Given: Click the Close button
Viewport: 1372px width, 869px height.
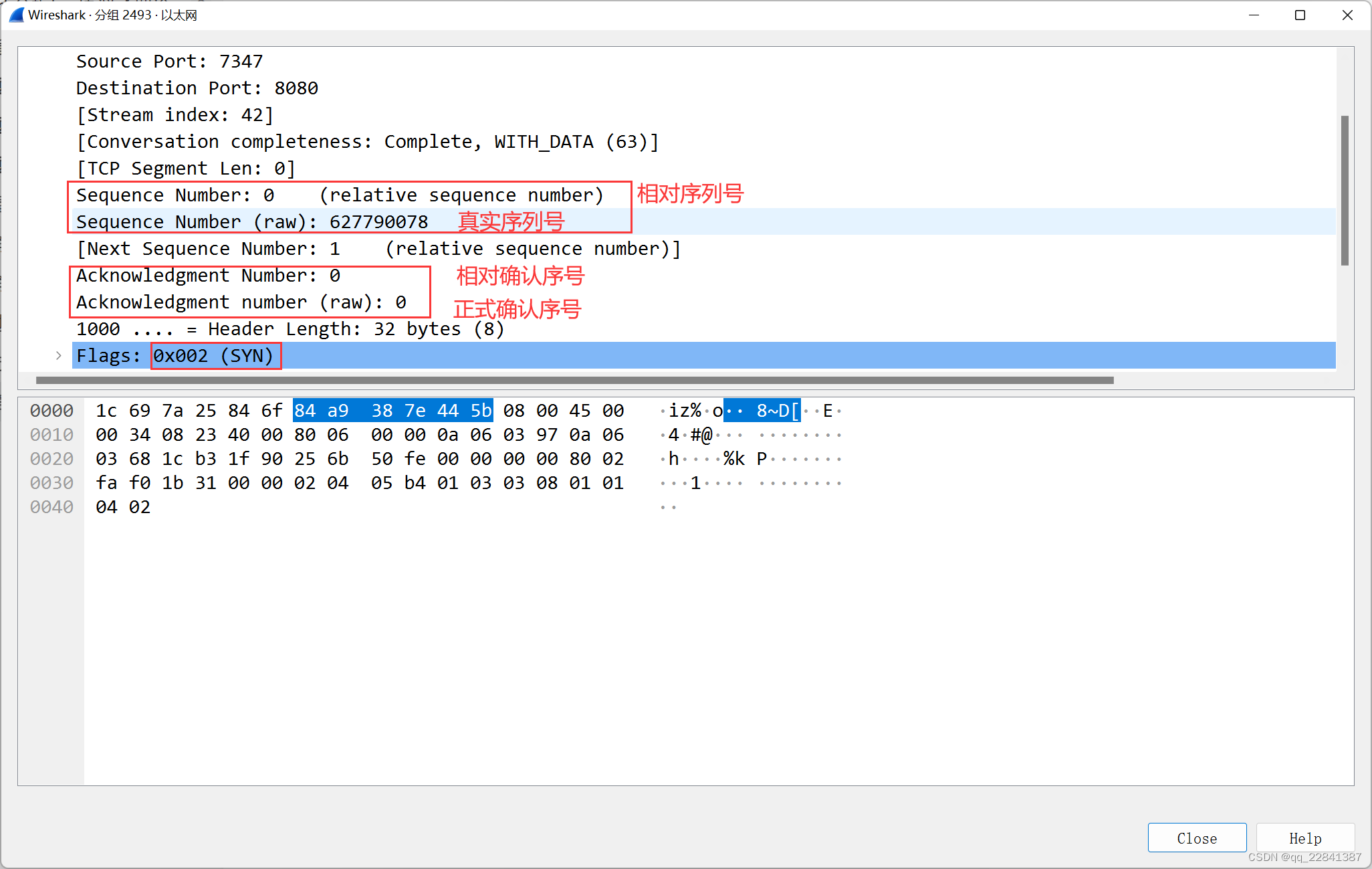Looking at the screenshot, I should point(1197,838).
